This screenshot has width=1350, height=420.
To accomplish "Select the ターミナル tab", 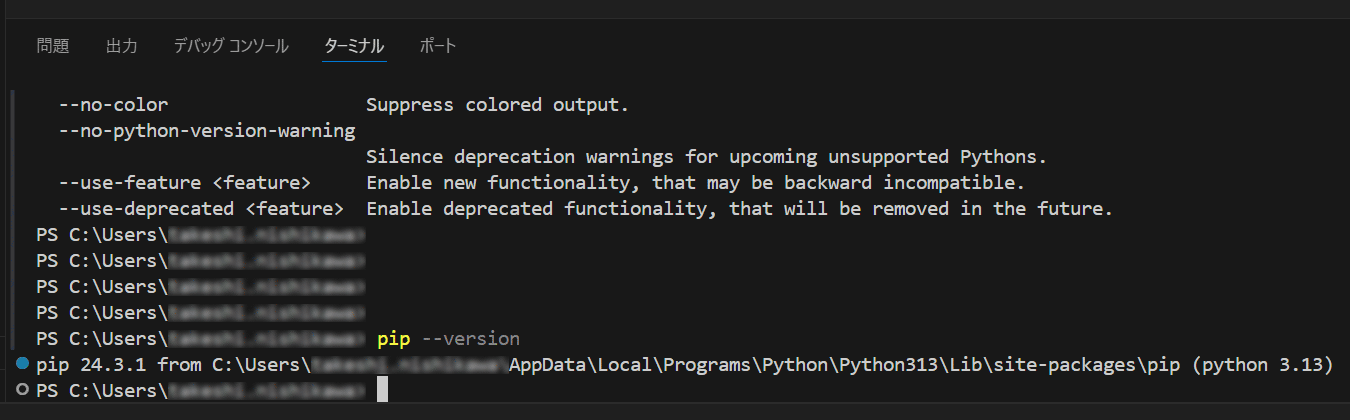I will [354, 46].
